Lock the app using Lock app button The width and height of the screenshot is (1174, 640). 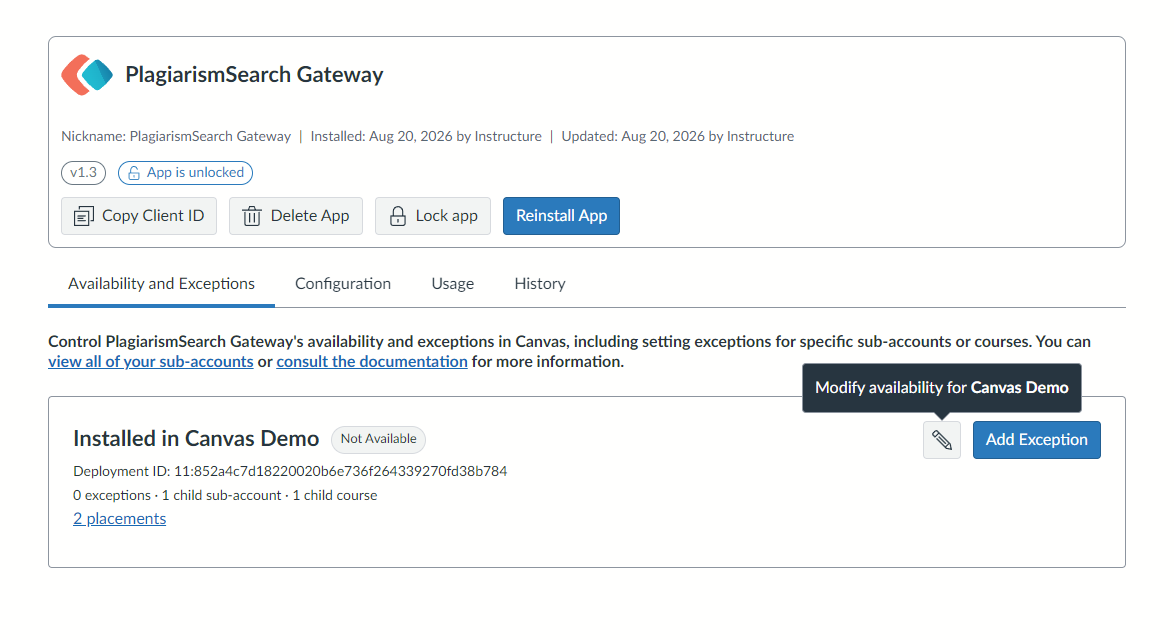click(433, 216)
